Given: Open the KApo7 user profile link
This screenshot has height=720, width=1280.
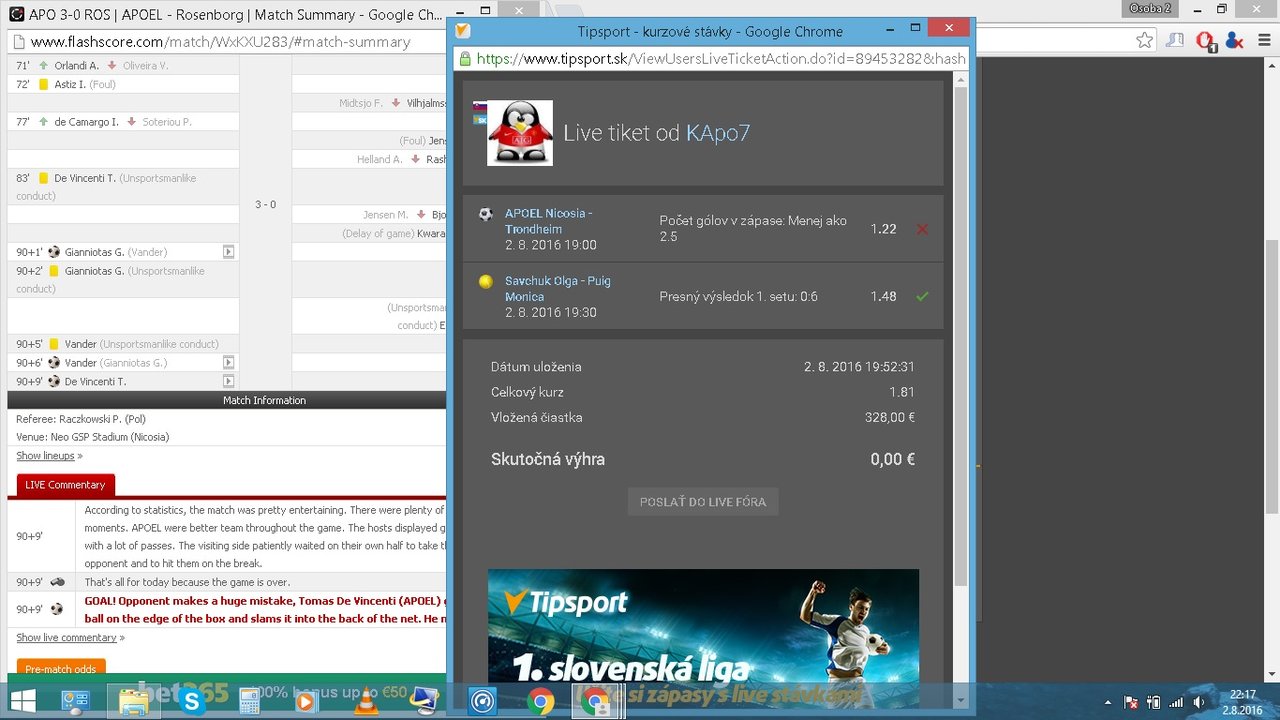Looking at the screenshot, I should tap(718, 133).
